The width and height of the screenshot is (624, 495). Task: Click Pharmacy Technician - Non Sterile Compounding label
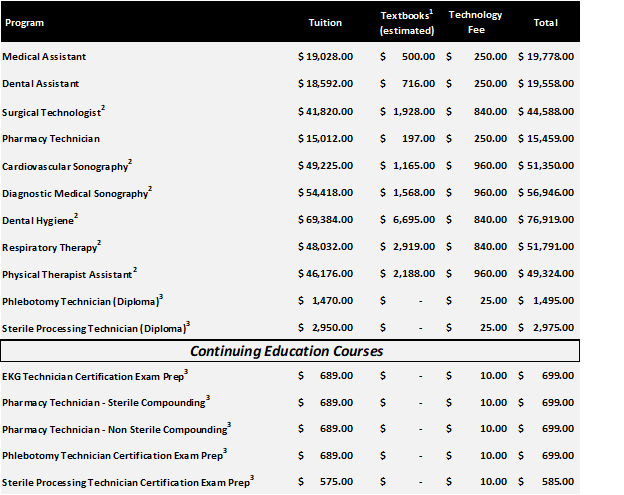click(x=117, y=429)
